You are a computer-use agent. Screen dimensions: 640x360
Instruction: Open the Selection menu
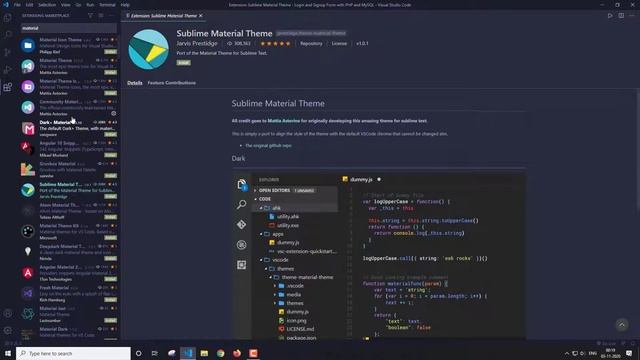pyautogui.click(x=47, y=5)
